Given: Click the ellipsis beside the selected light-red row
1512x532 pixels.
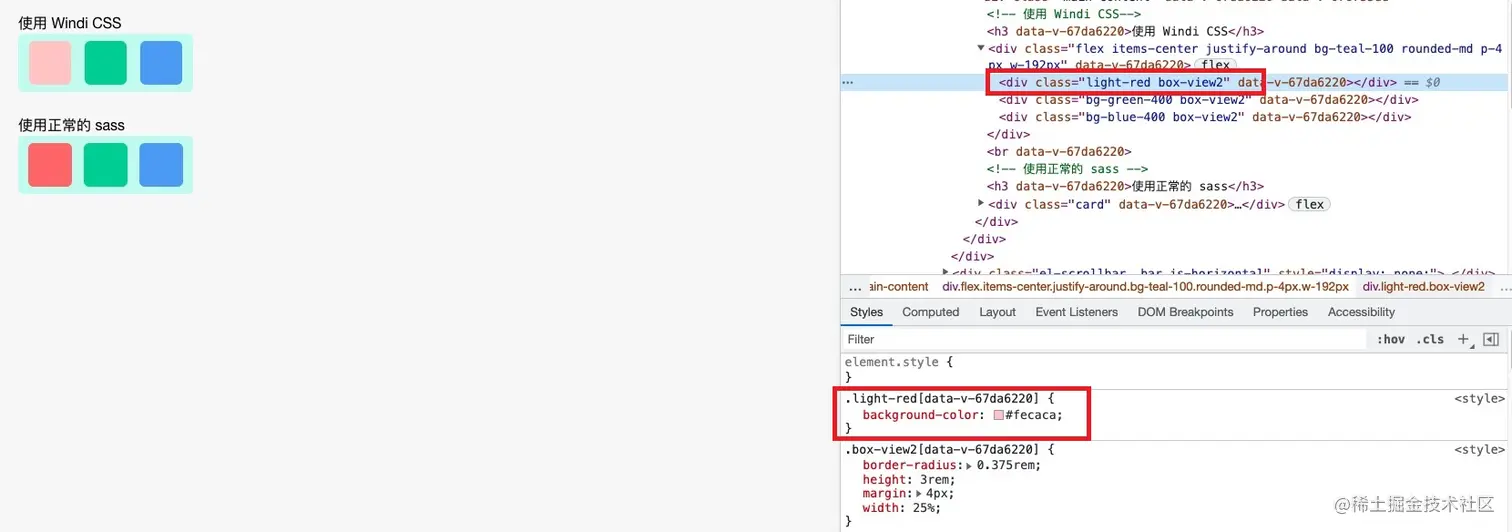Looking at the screenshot, I should pos(848,82).
